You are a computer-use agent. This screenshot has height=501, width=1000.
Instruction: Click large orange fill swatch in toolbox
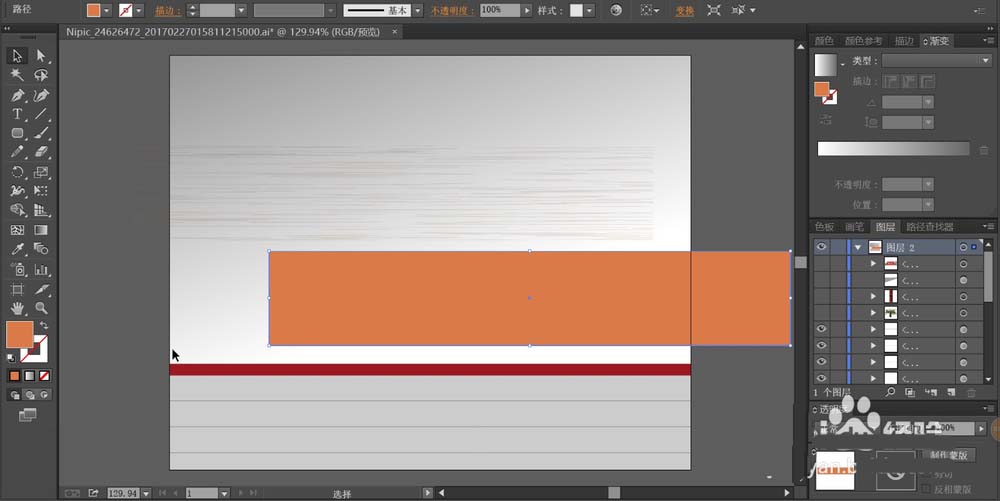tap(19, 335)
